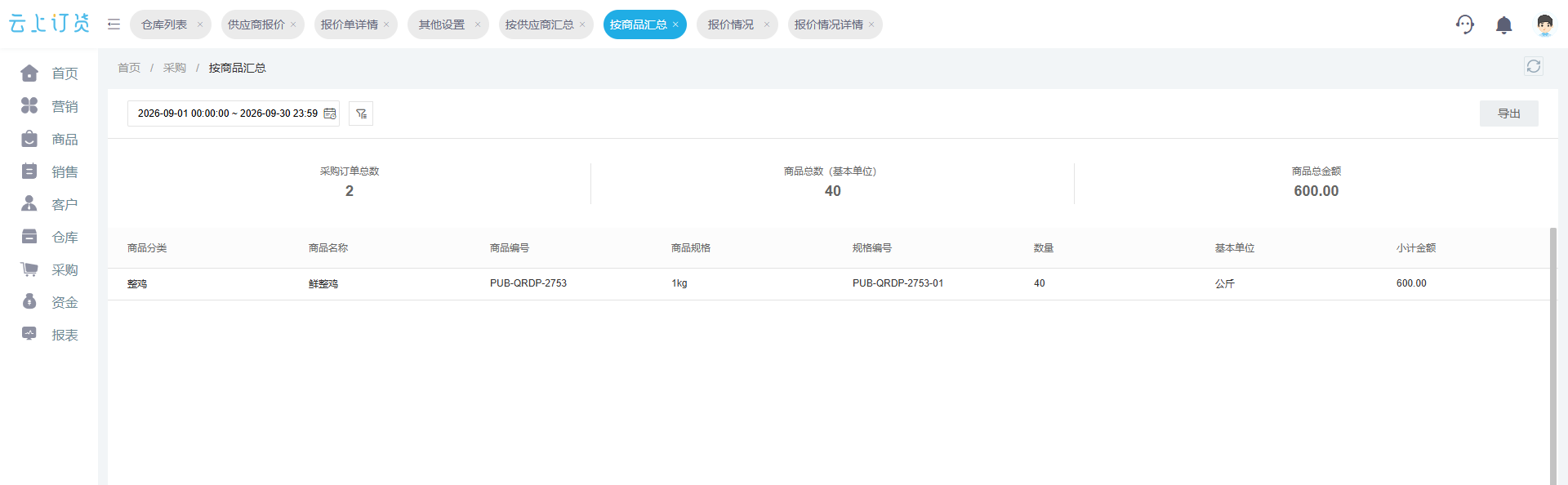The width and height of the screenshot is (1568, 485).
Task: Click 首页 in the breadcrumb
Action: pyautogui.click(x=129, y=68)
